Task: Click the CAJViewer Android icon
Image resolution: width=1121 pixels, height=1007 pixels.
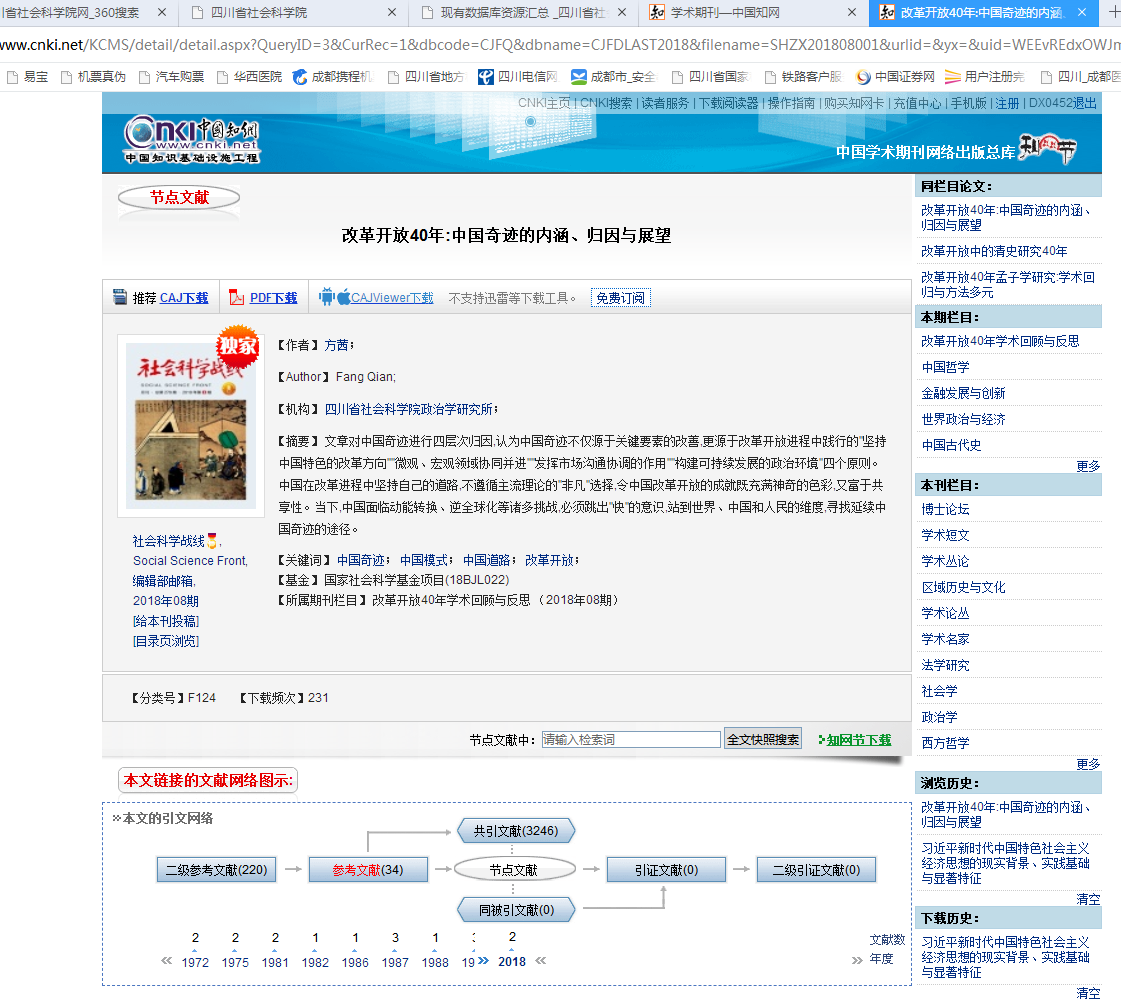Action: (x=326, y=297)
